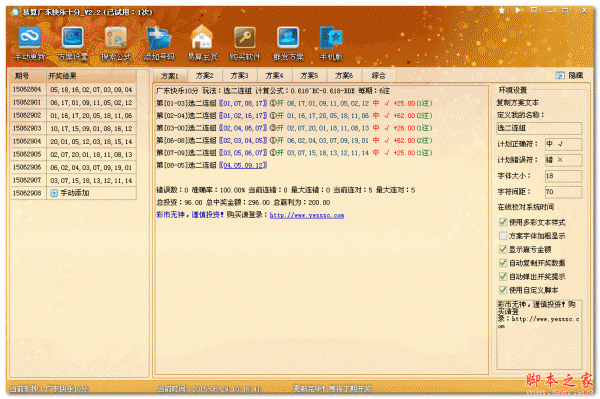
Task: Open the 搜索公式 tool
Action: (116, 38)
